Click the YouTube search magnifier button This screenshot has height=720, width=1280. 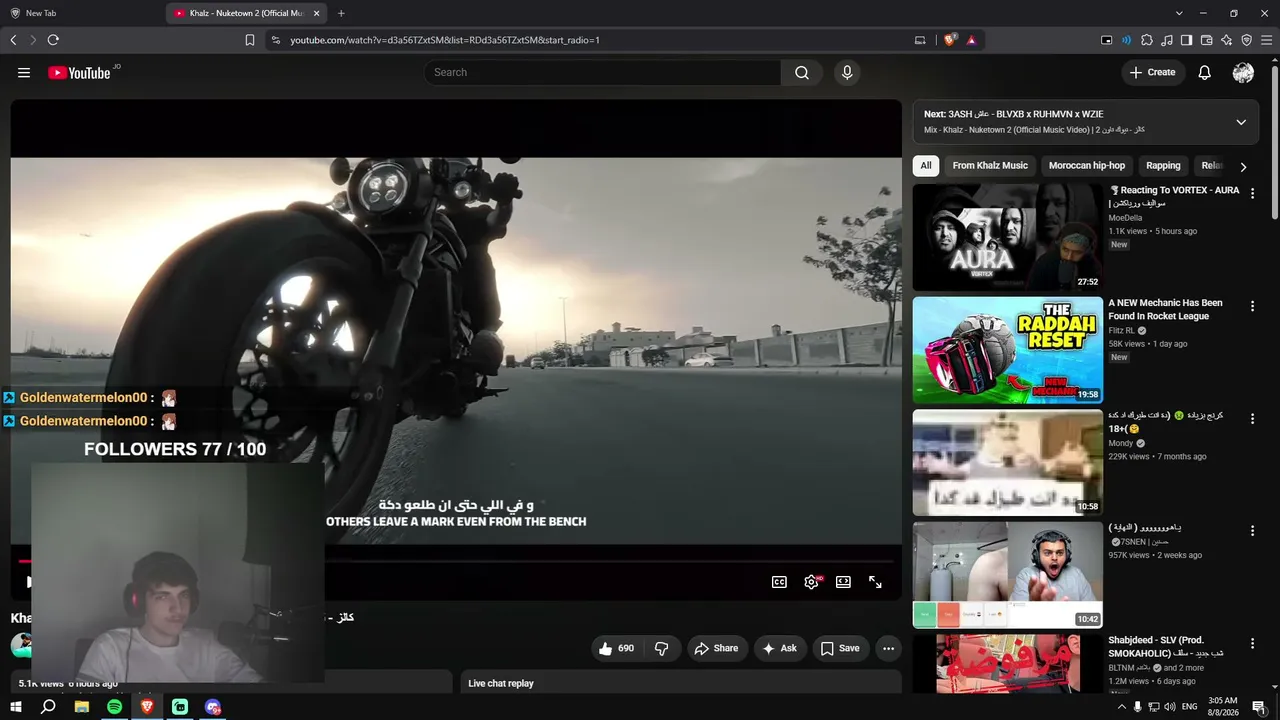pyautogui.click(x=802, y=72)
